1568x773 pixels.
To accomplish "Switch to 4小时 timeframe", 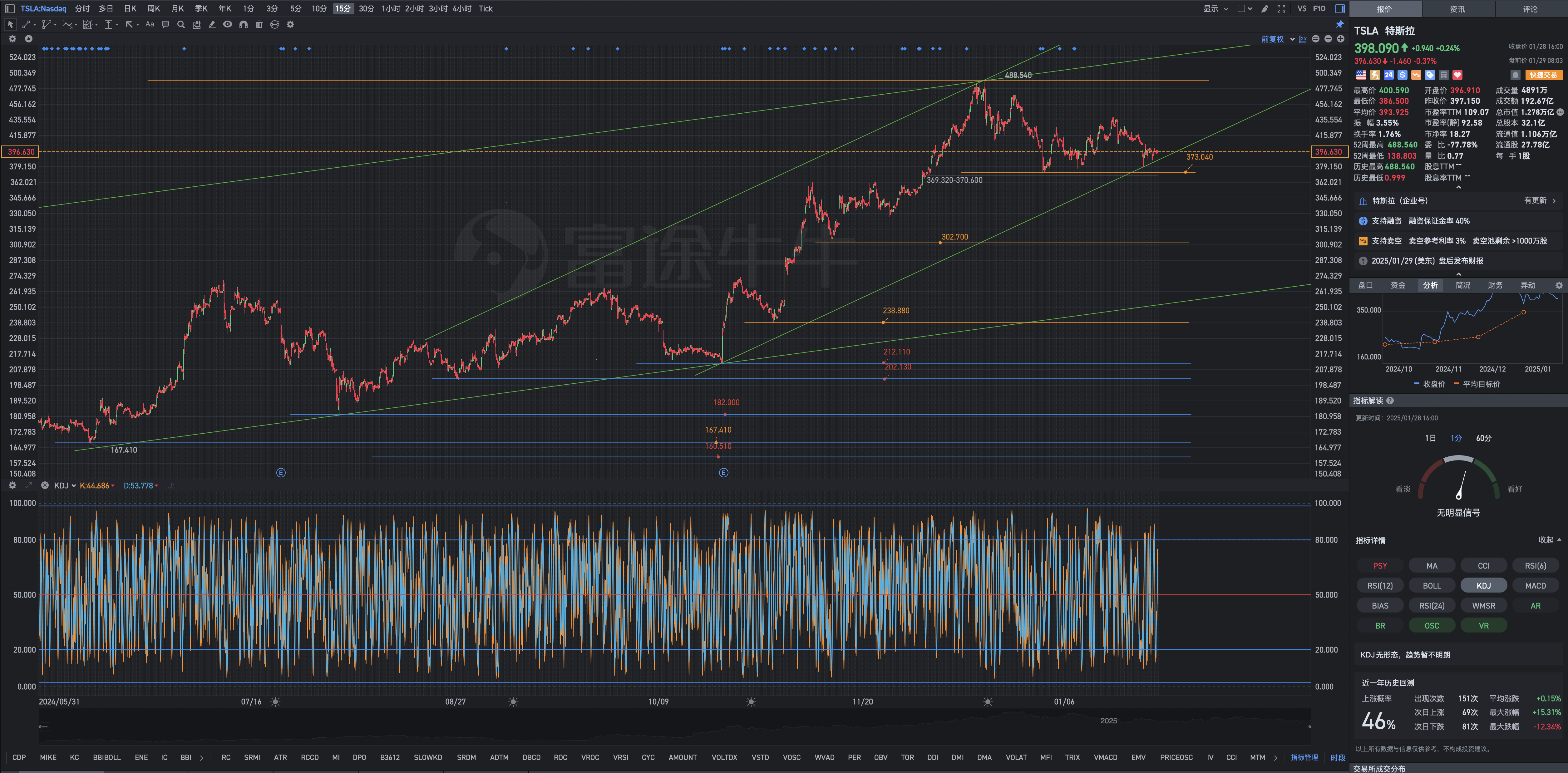I will (x=461, y=8).
